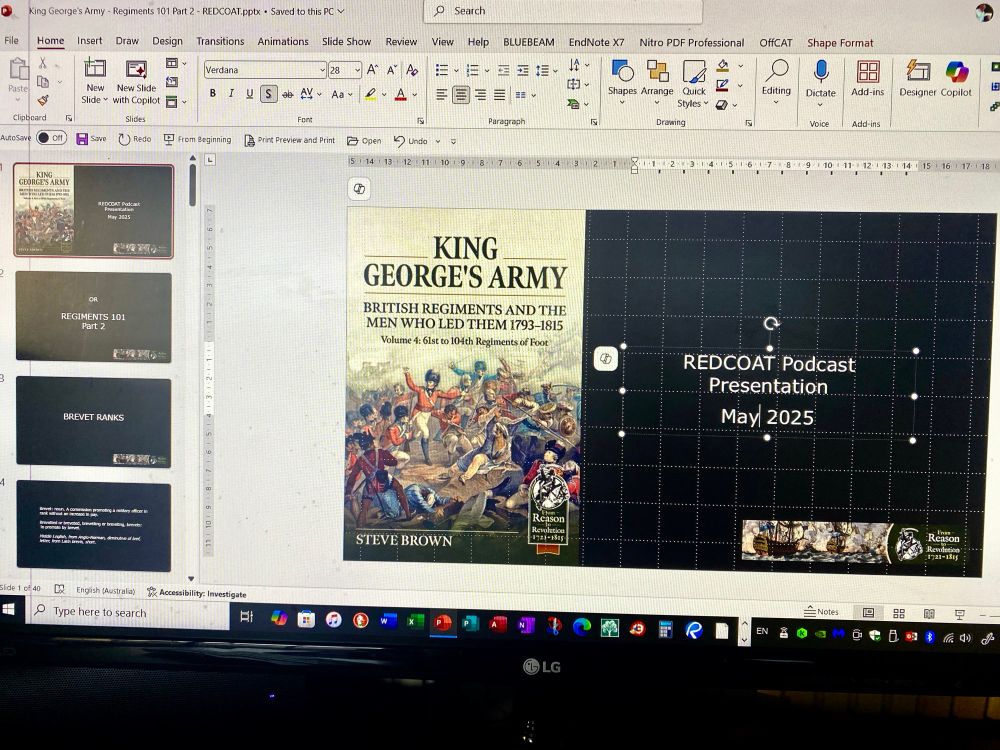Click Redo in Quick Access toolbar
Viewport: 1000px width, 750px height.
tap(135, 138)
